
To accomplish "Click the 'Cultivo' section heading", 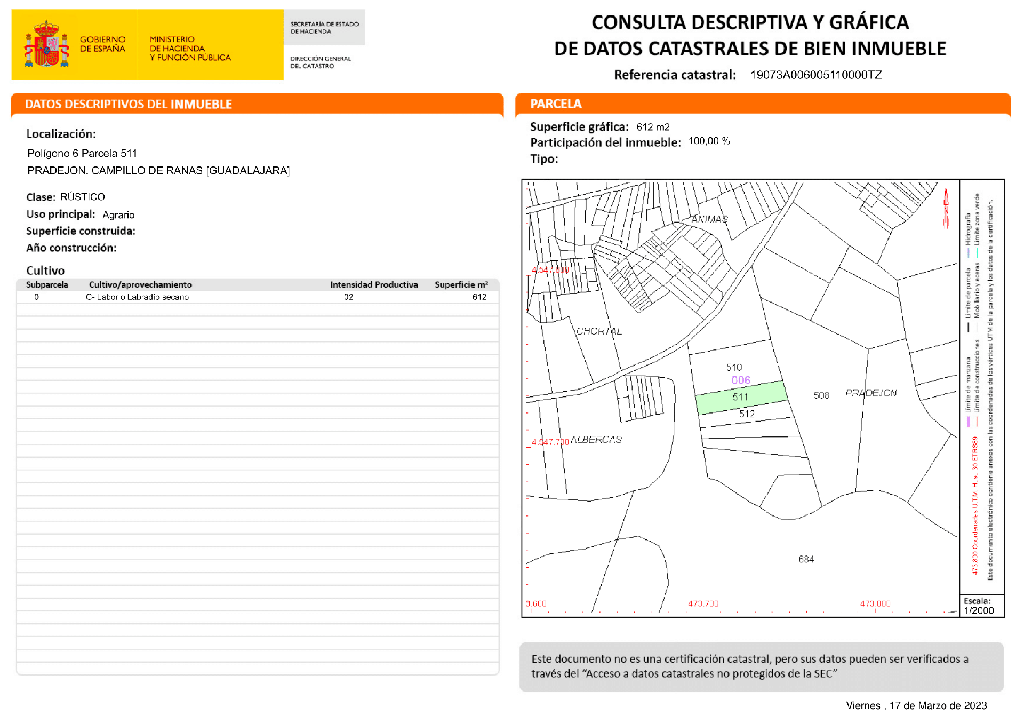I will pyautogui.click(x=46, y=270).
